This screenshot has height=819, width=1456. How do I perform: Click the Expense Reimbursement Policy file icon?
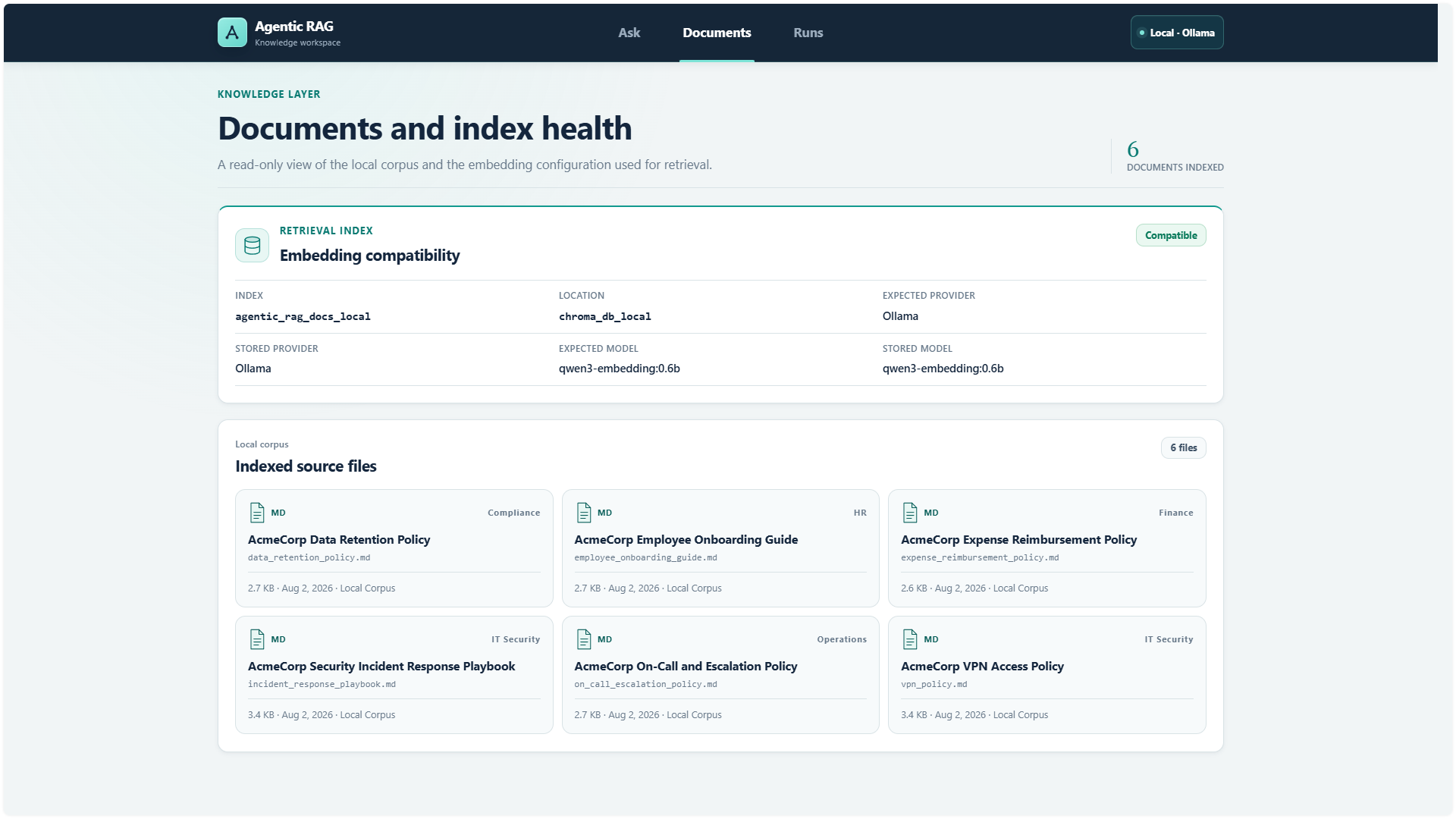click(910, 513)
